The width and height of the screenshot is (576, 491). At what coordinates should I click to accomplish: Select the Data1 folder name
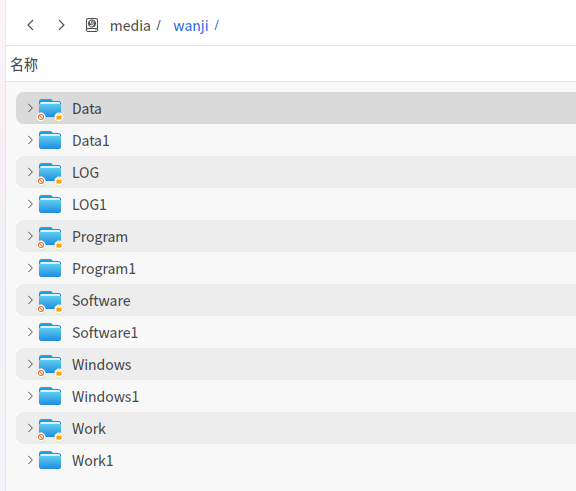(91, 141)
